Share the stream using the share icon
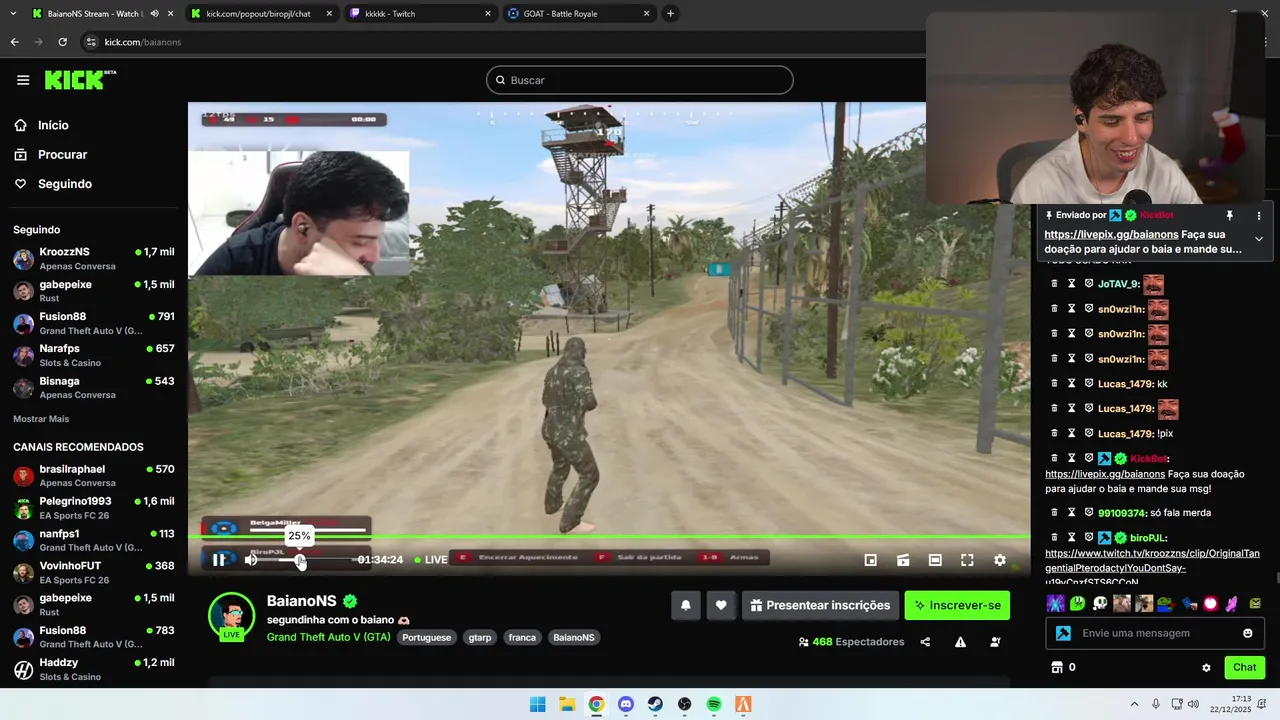Screen dimensions: 1280x720 point(925,642)
